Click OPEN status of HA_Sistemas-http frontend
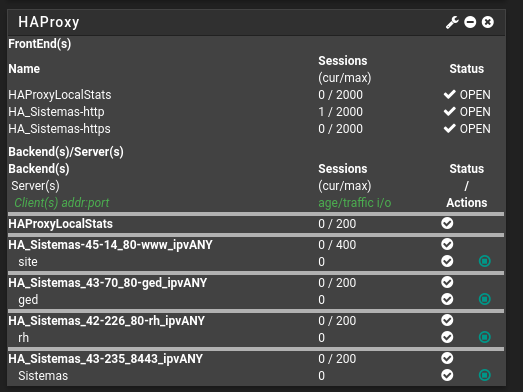The width and height of the screenshot is (523, 392). 467,112
